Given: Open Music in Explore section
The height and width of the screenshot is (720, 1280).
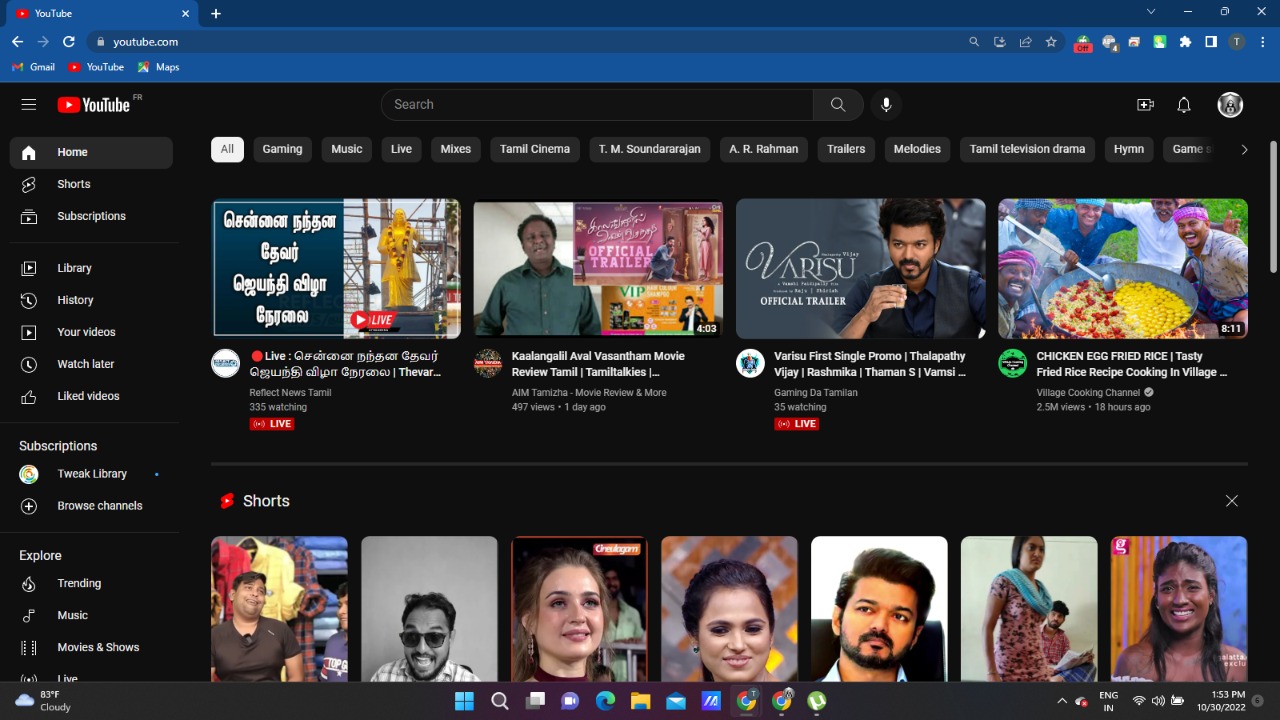Looking at the screenshot, I should pos(91,615).
